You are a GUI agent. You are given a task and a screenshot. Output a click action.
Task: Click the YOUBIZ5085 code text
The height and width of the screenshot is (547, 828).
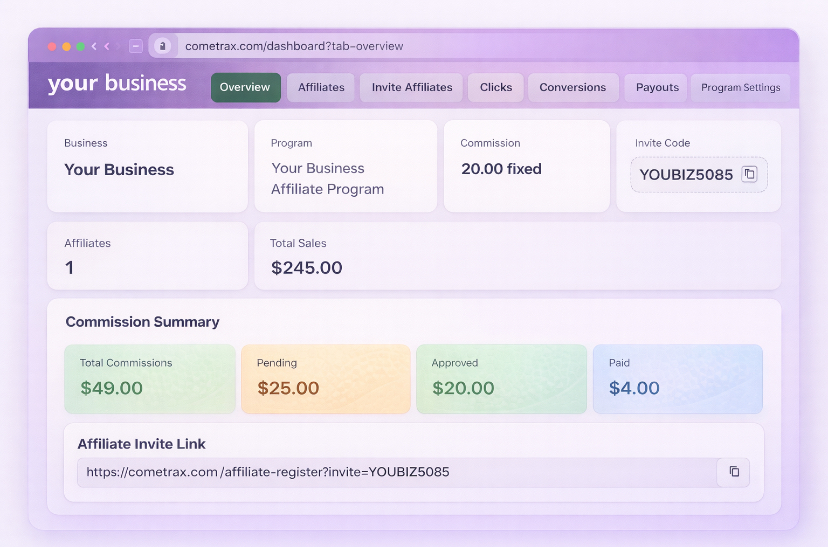(x=686, y=175)
